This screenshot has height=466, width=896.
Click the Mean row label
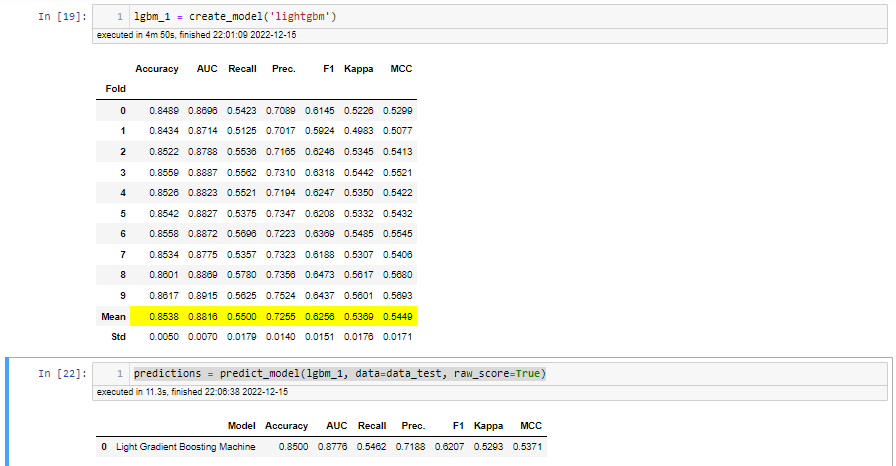pos(113,316)
